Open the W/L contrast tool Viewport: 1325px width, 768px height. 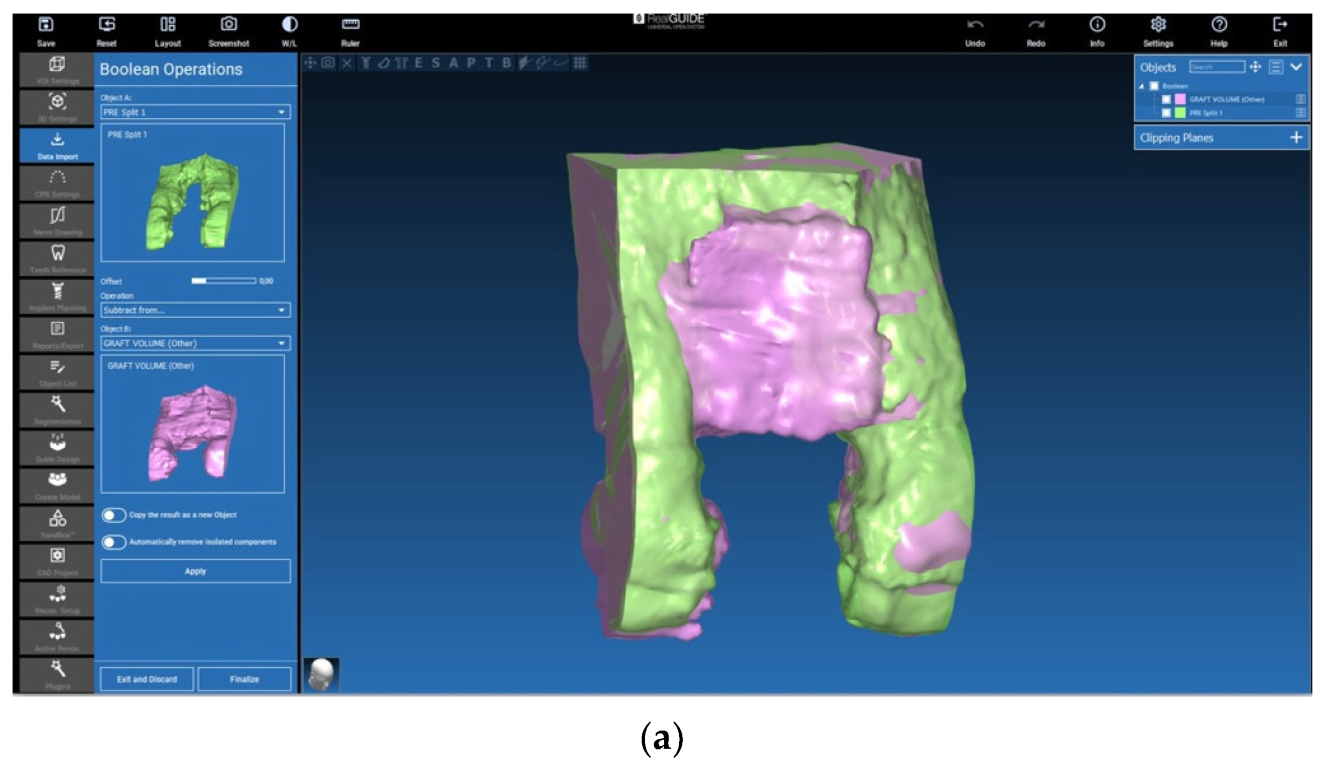click(x=289, y=25)
